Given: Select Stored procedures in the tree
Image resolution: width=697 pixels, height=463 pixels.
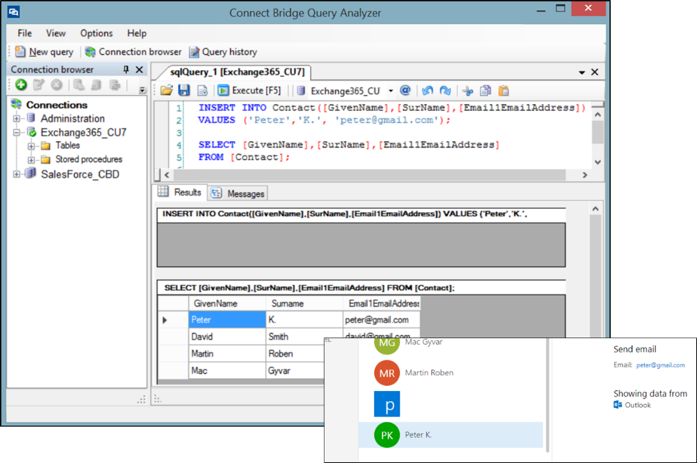Looking at the screenshot, I should (88, 159).
